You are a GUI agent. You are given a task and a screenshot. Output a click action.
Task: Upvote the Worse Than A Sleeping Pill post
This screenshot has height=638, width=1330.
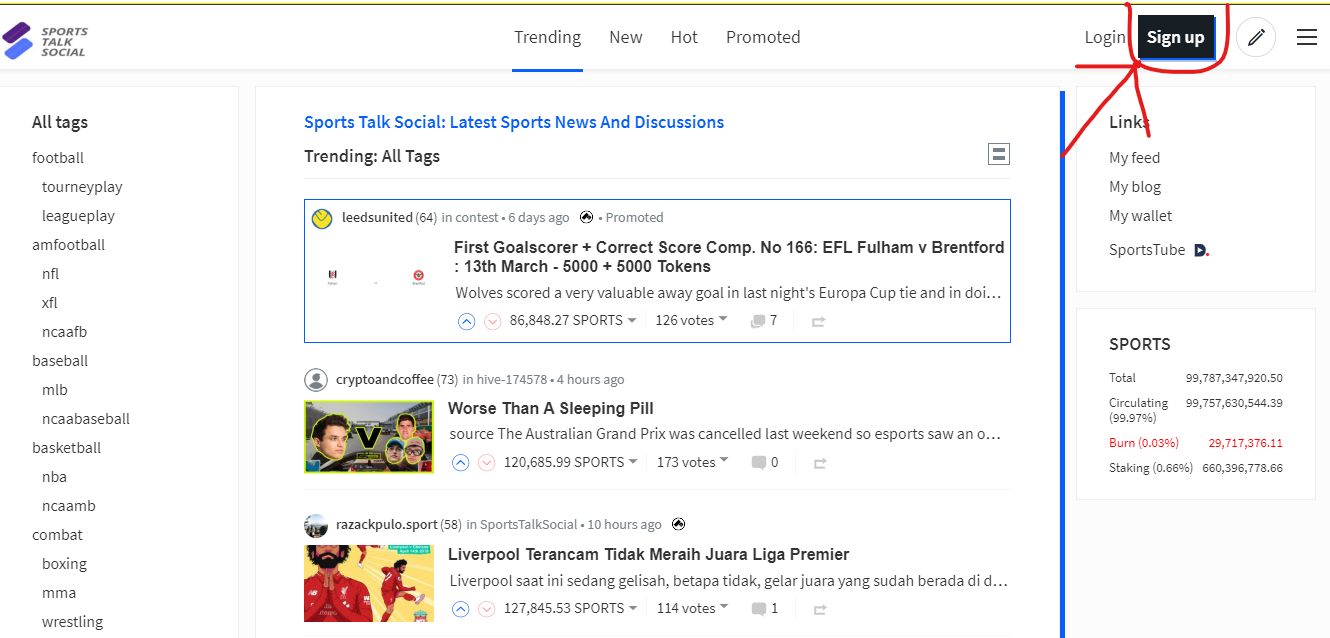click(461, 463)
